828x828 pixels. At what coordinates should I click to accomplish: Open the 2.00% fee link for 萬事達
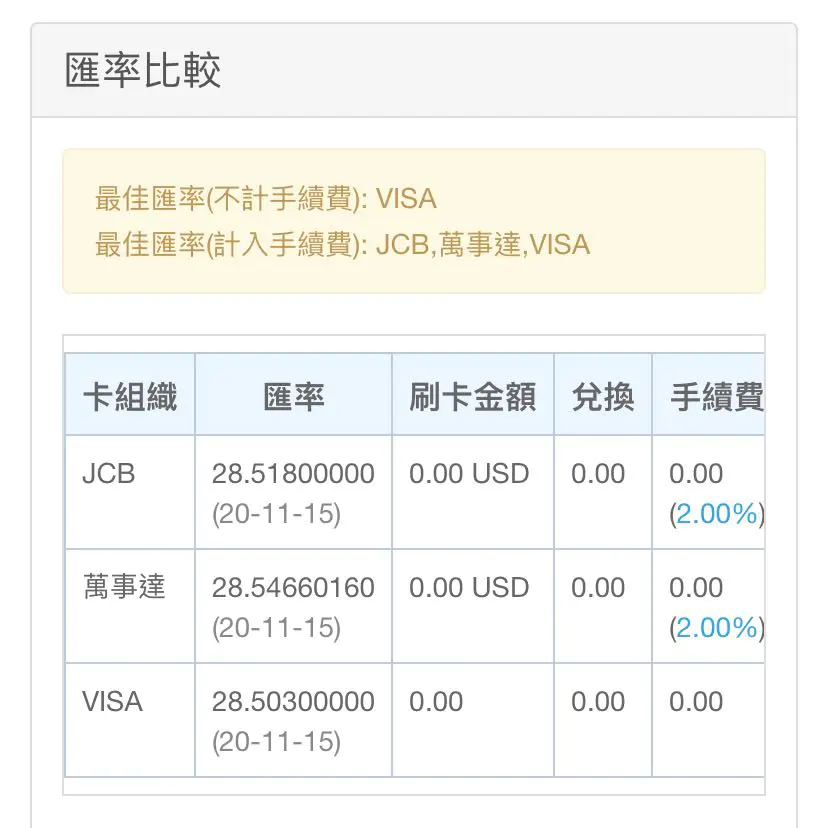click(x=716, y=628)
